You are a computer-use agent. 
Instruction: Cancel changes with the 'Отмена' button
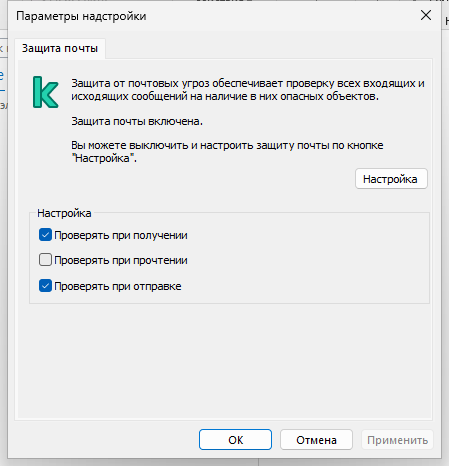316,440
